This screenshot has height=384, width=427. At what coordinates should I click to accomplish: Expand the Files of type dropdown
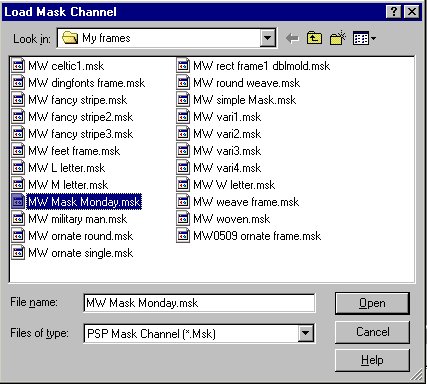point(306,333)
